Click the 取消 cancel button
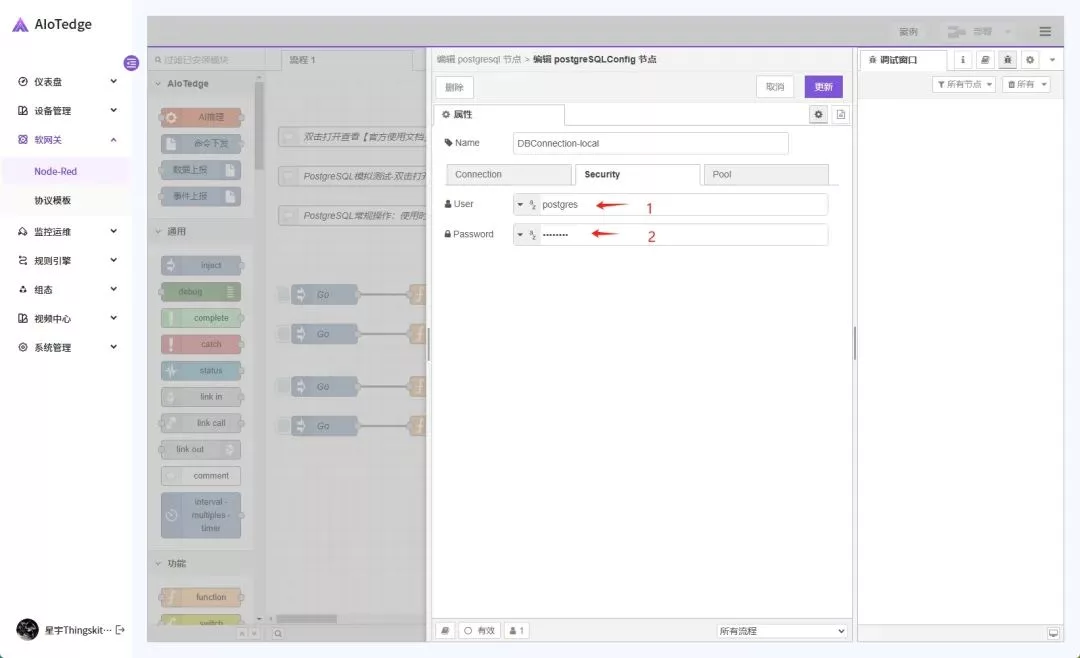 click(775, 87)
